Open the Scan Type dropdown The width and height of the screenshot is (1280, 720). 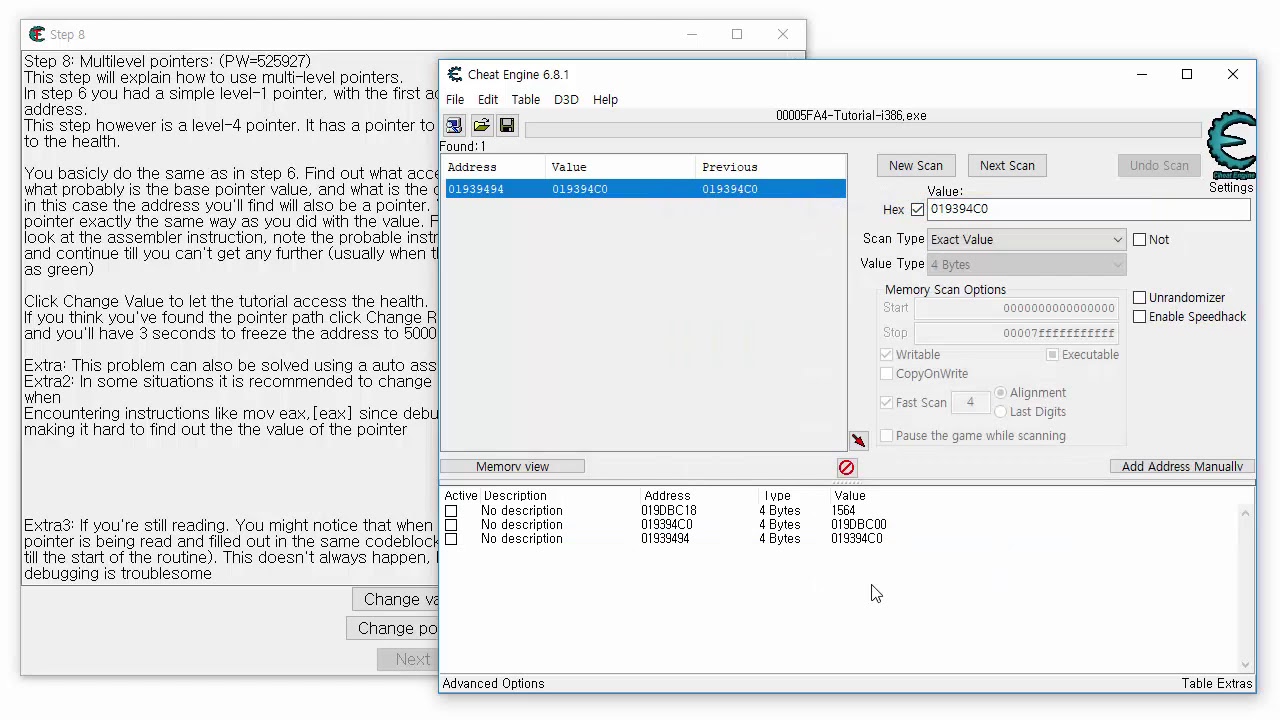coord(1026,239)
